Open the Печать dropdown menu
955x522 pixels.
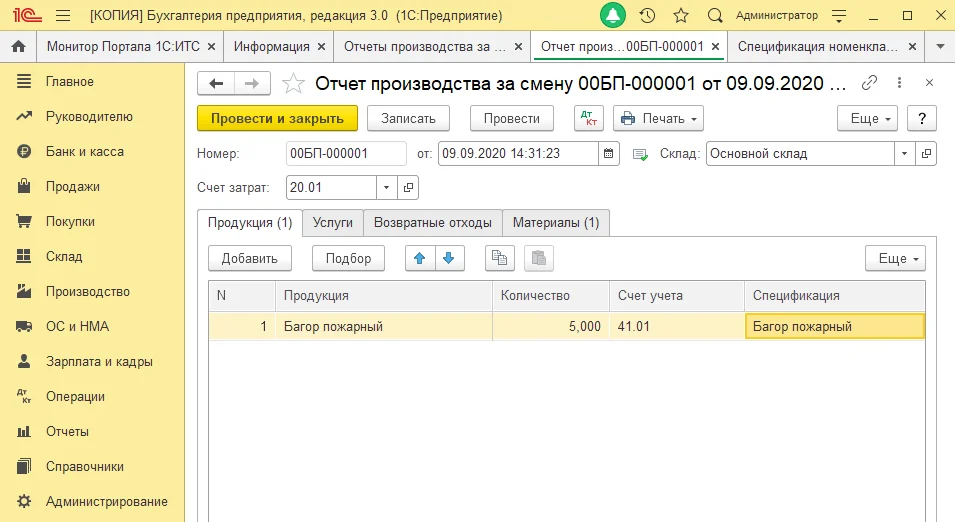[x=658, y=118]
